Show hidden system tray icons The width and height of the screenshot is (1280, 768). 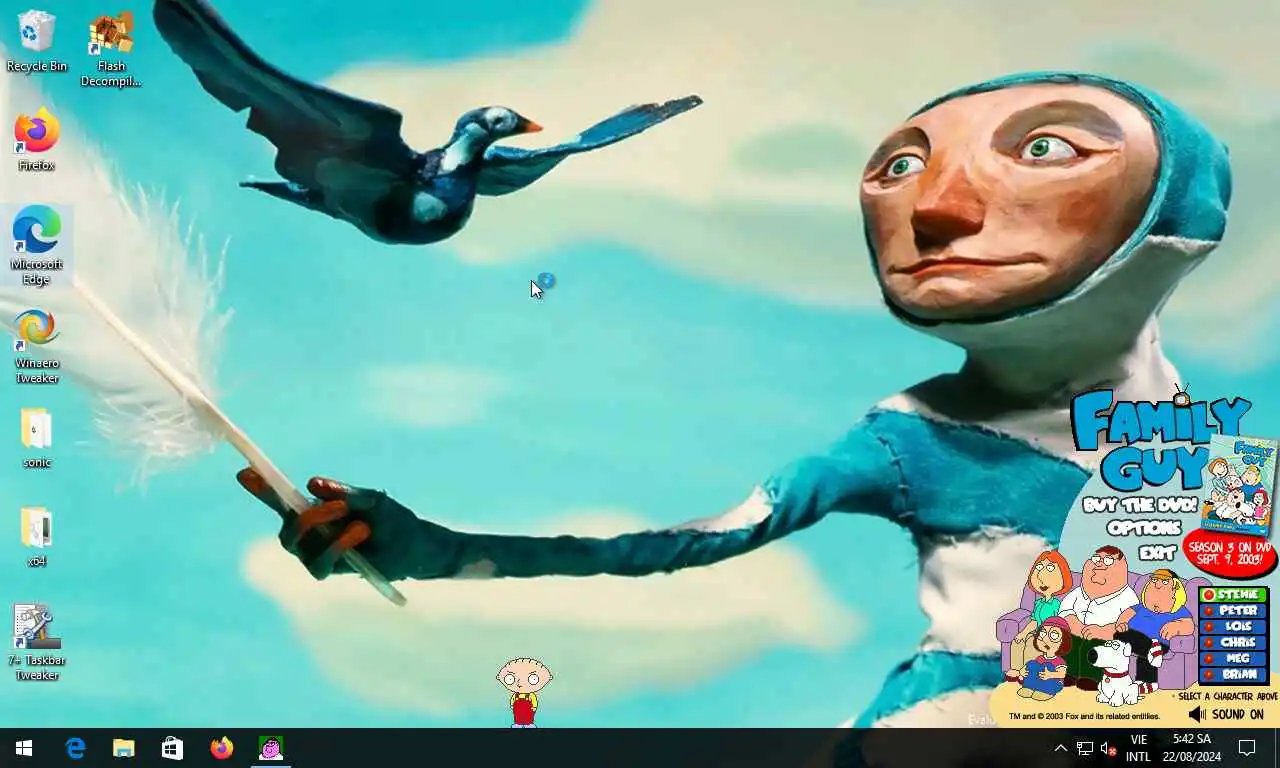pyautogui.click(x=1061, y=748)
